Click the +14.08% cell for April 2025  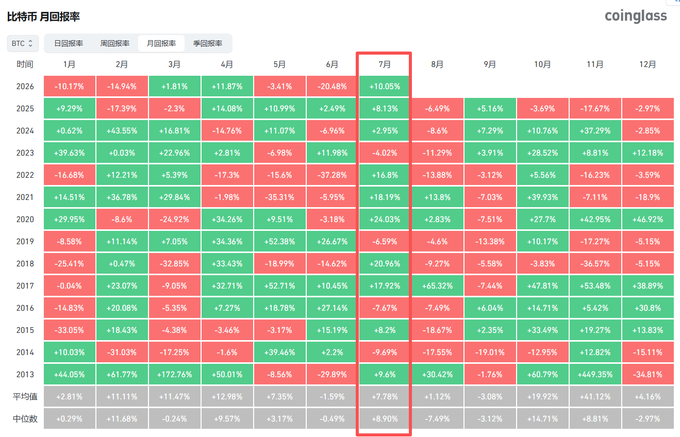[227, 108]
